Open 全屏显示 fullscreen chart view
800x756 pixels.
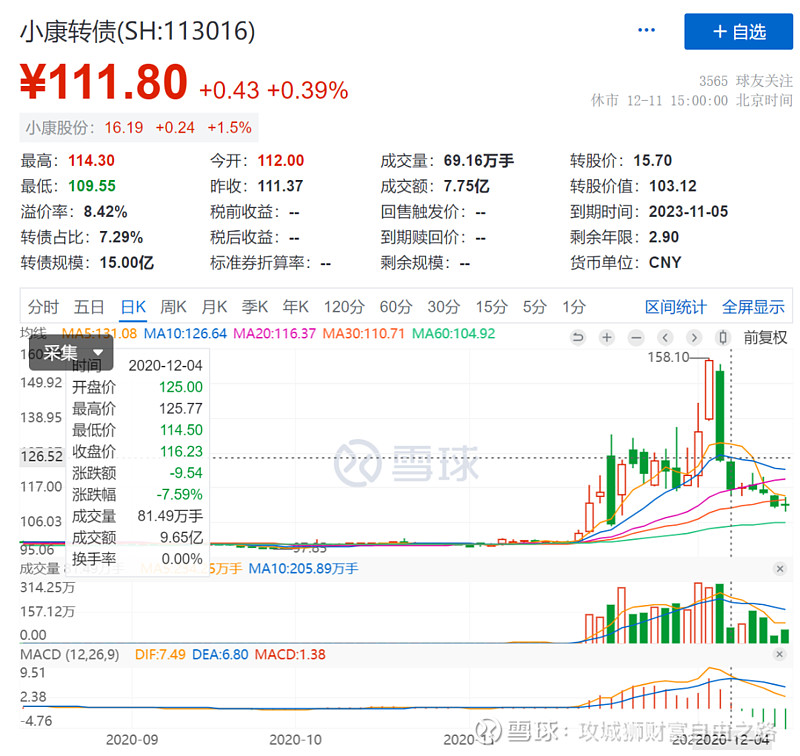(x=753, y=307)
